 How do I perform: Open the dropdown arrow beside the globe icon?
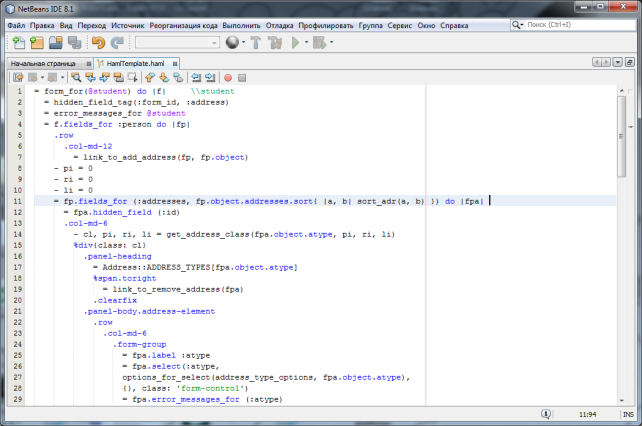(x=244, y=42)
